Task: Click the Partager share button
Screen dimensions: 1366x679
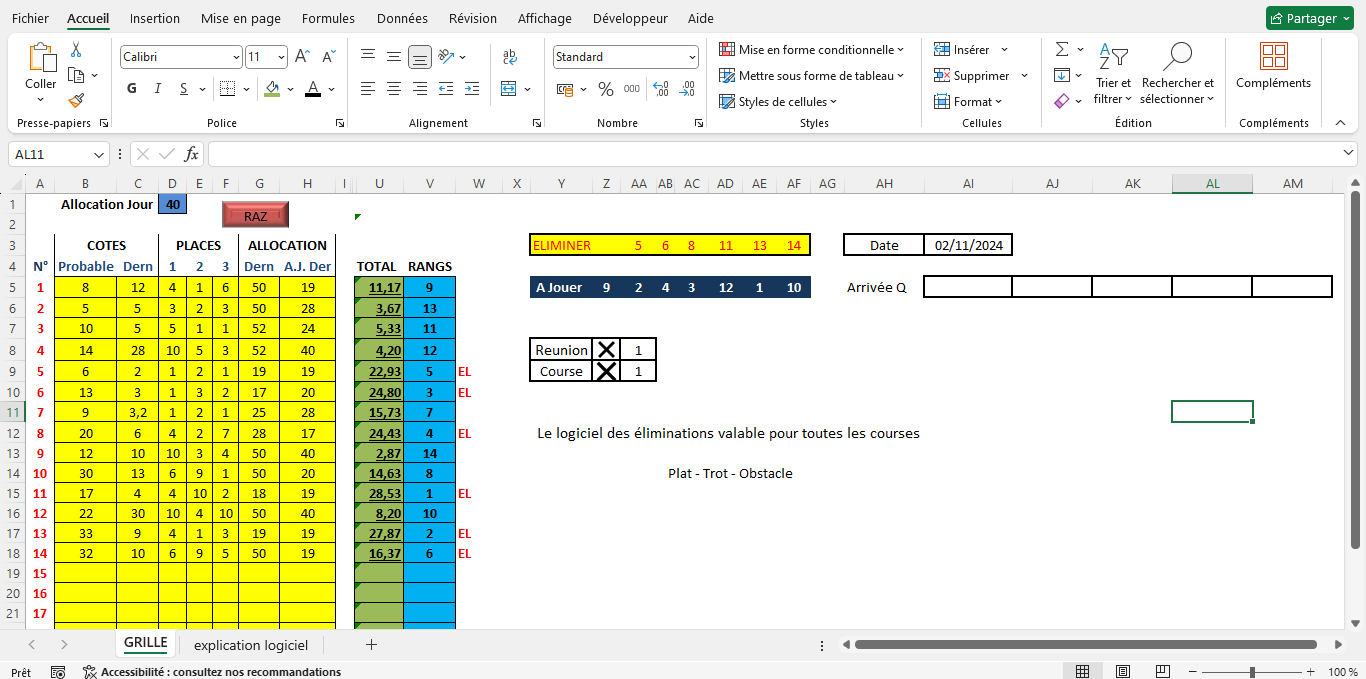Action: tap(1310, 18)
